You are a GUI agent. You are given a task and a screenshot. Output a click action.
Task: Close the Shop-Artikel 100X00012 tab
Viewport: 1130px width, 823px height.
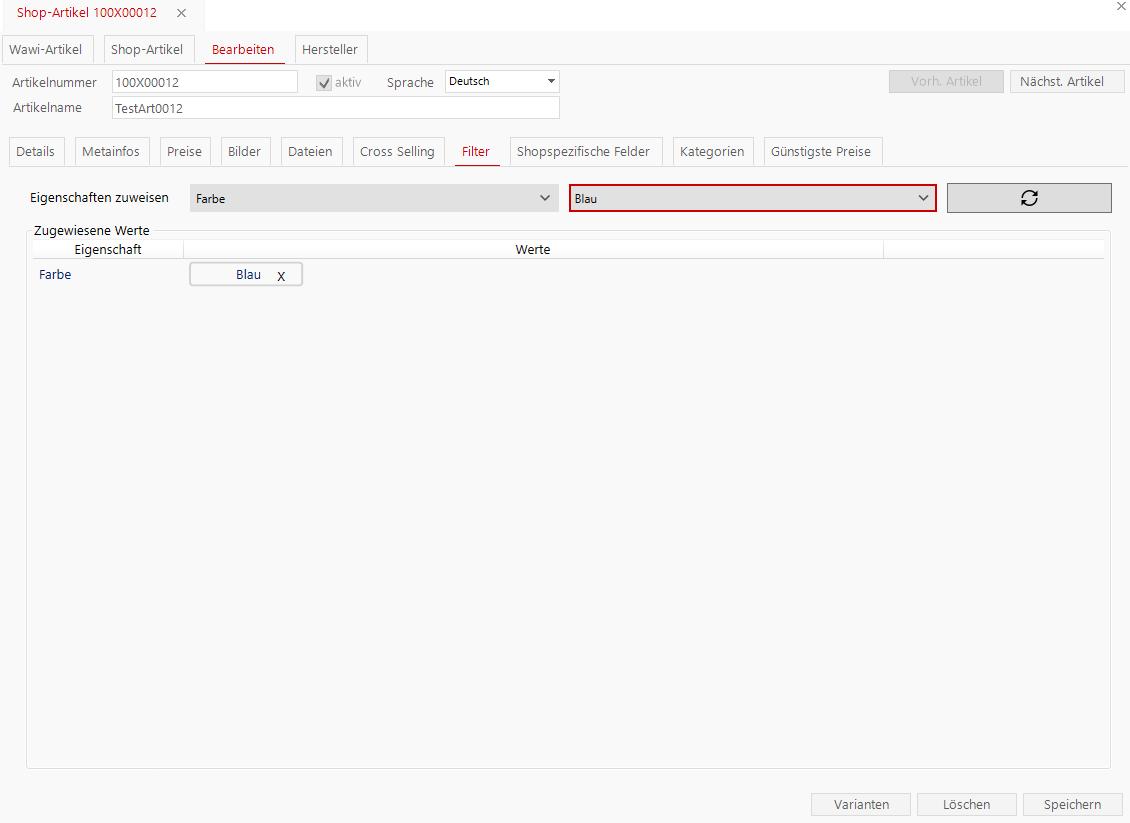point(181,13)
